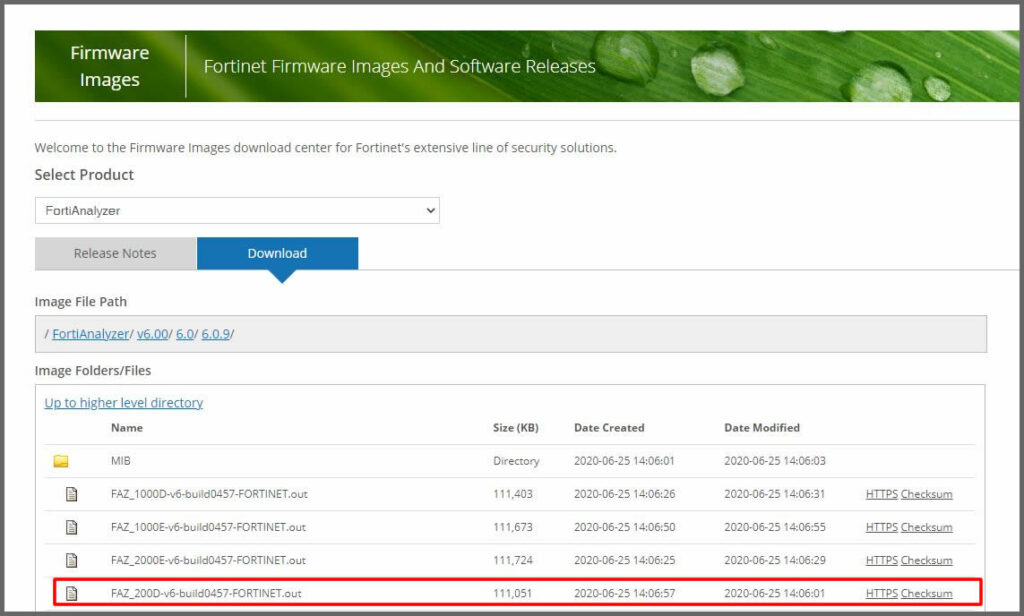The width and height of the screenshot is (1024, 616).
Task: Open the v6.00 path link
Action: click(153, 334)
